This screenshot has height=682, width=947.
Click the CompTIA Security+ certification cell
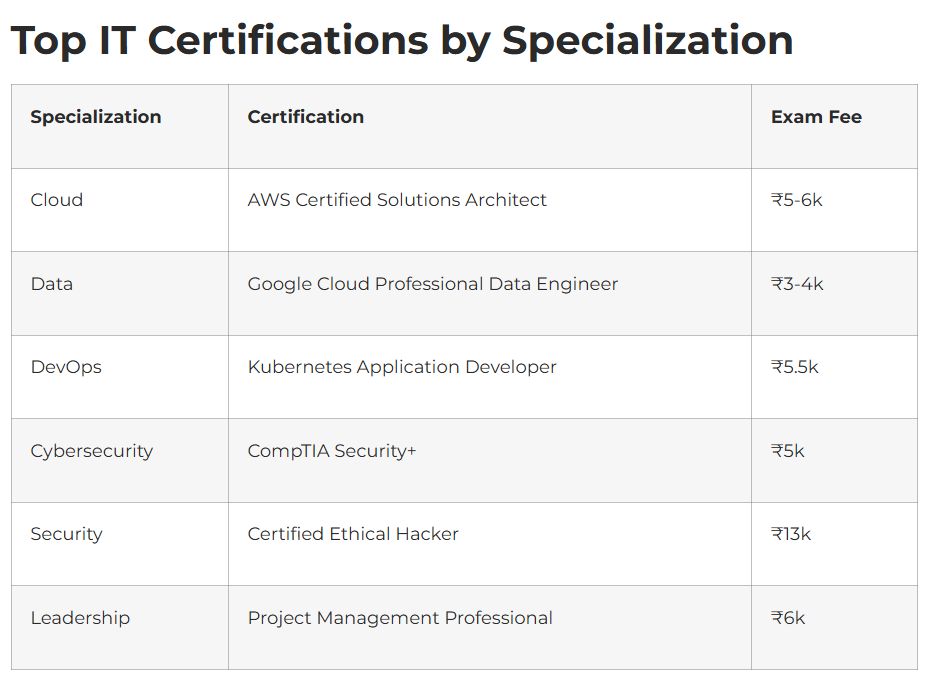pyautogui.click(x=332, y=451)
